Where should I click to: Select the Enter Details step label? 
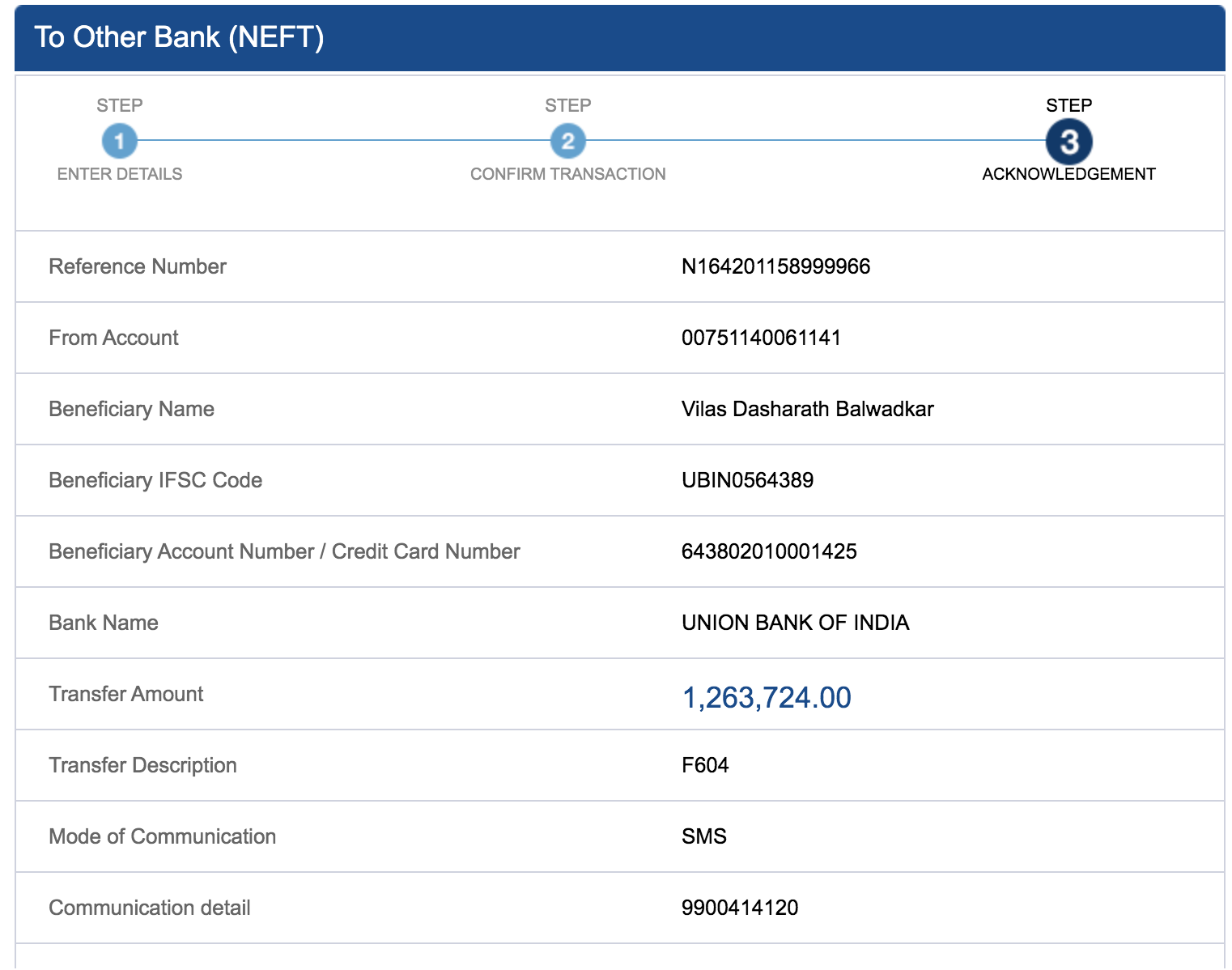[x=120, y=174]
